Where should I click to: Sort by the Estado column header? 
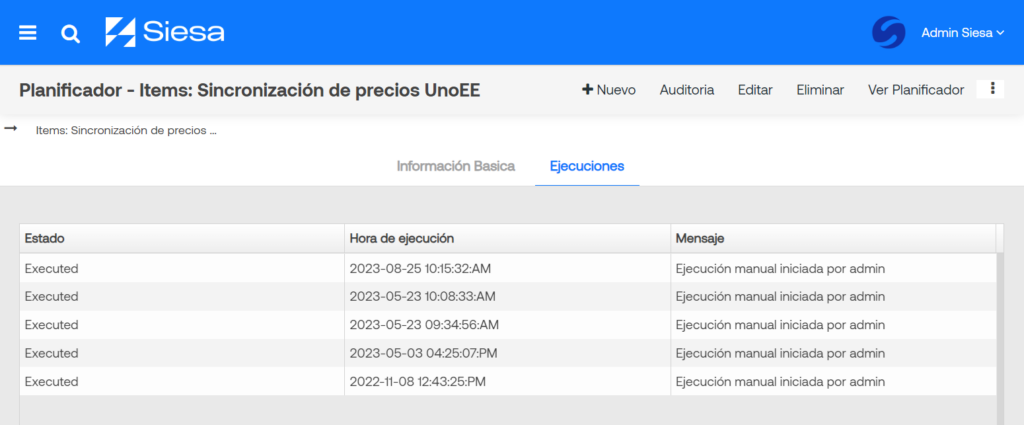(182, 239)
